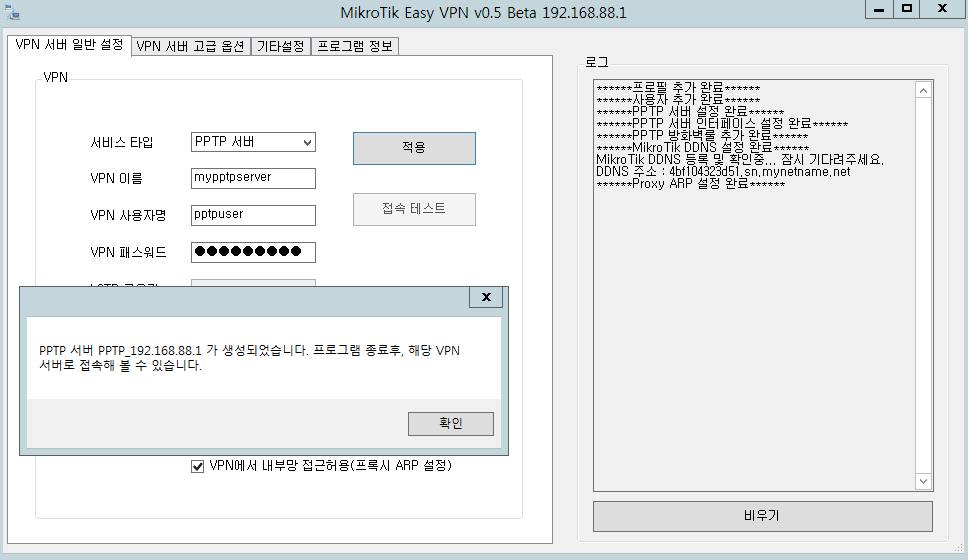
Task: Clear the log with 비우기 button
Action: (762, 516)
